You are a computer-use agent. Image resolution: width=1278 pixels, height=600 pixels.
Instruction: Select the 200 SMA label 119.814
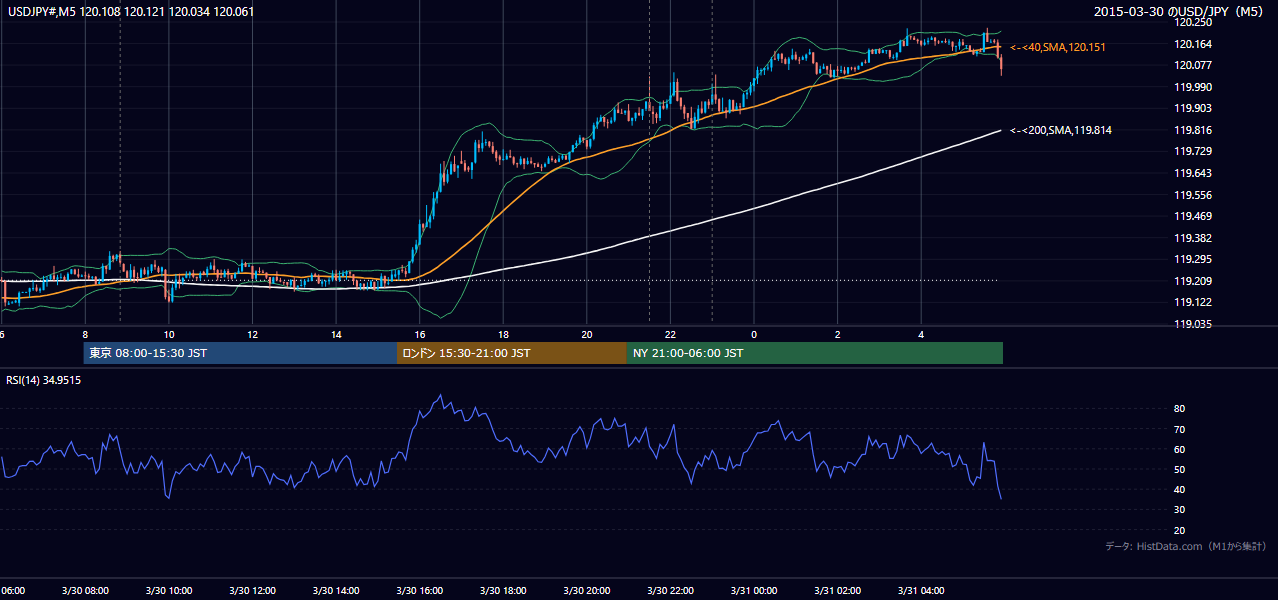pos(1061,130)
